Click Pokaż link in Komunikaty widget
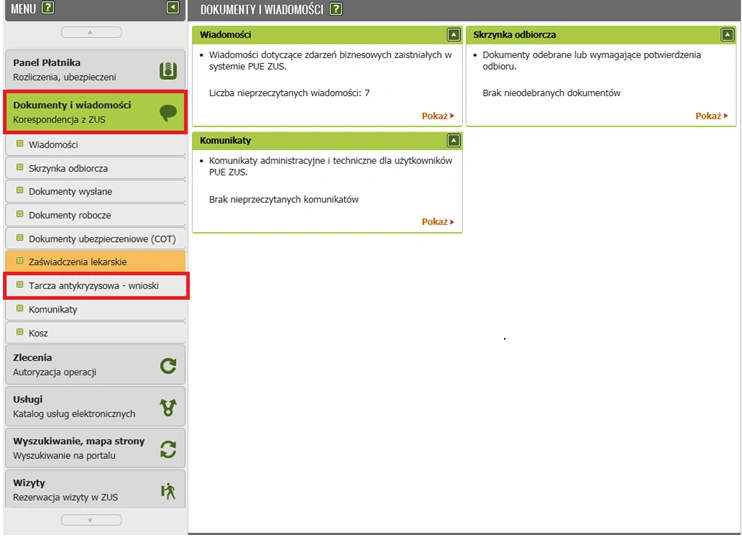The height and width of the screenshot is (536, 742). click(x=438, y=222)
